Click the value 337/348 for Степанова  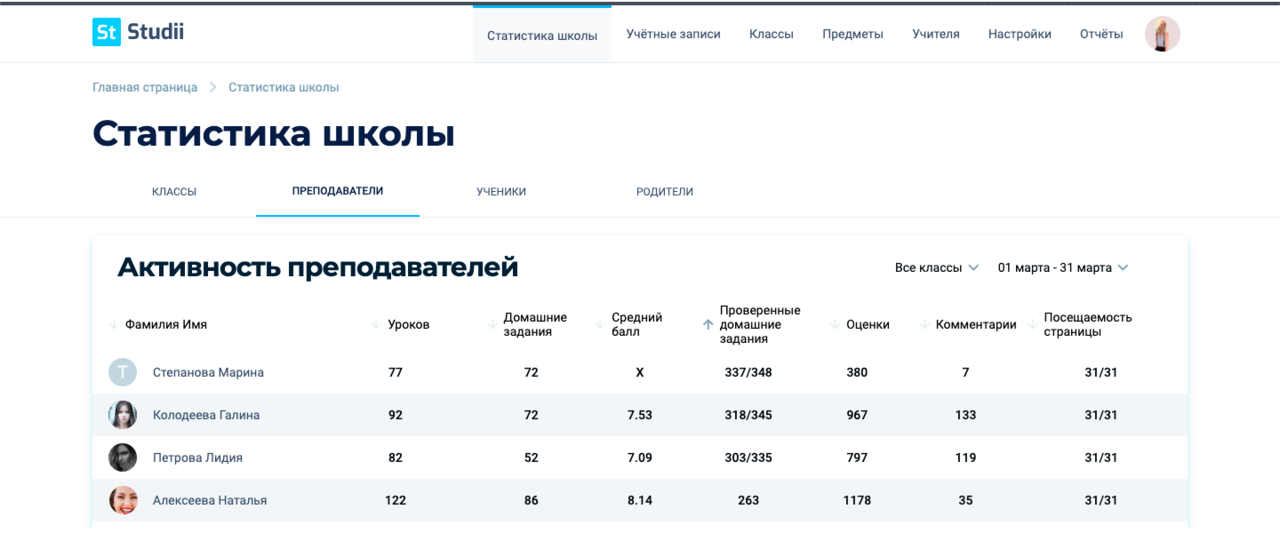point(748,373)
